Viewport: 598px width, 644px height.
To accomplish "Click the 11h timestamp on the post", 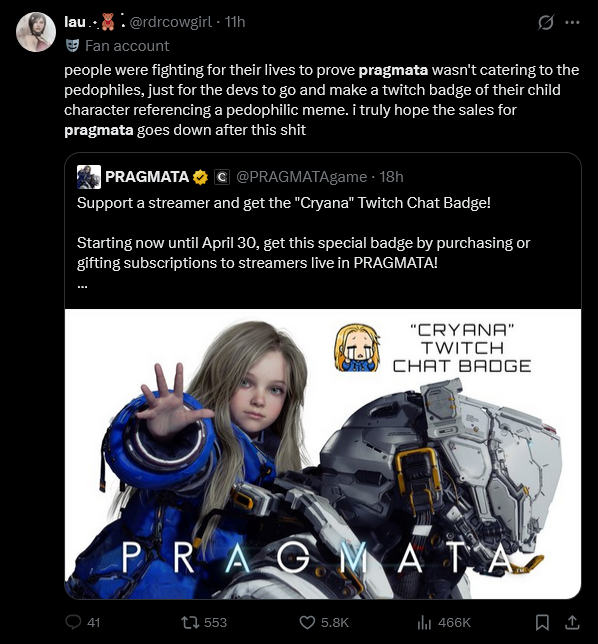I will [235, 22].
